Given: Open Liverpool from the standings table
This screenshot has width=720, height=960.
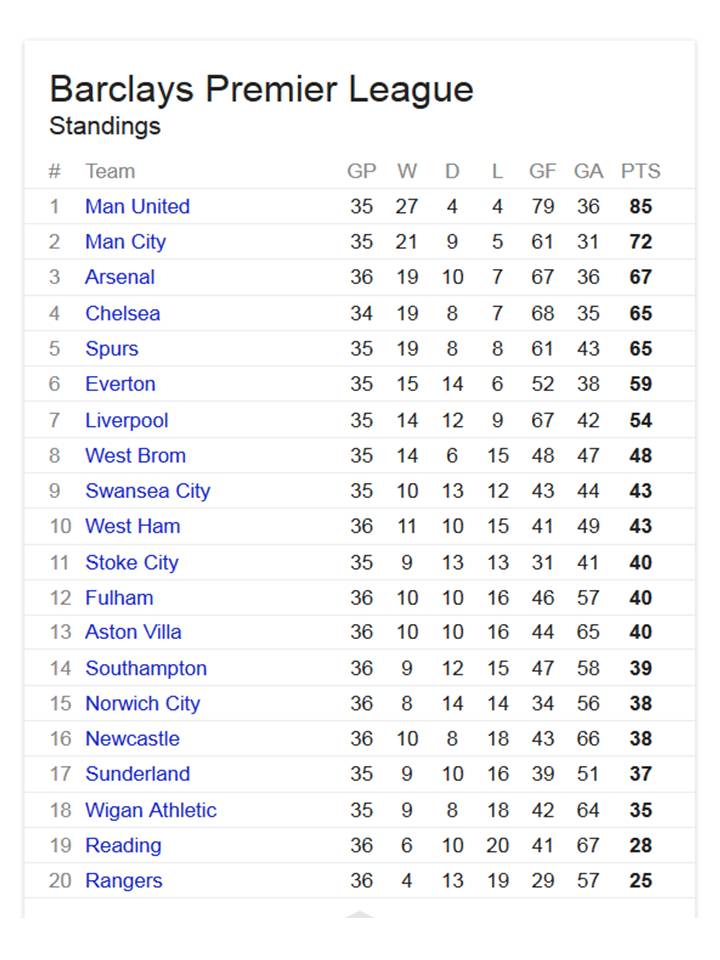Looking at the screenshot, I should pos(127,420).
